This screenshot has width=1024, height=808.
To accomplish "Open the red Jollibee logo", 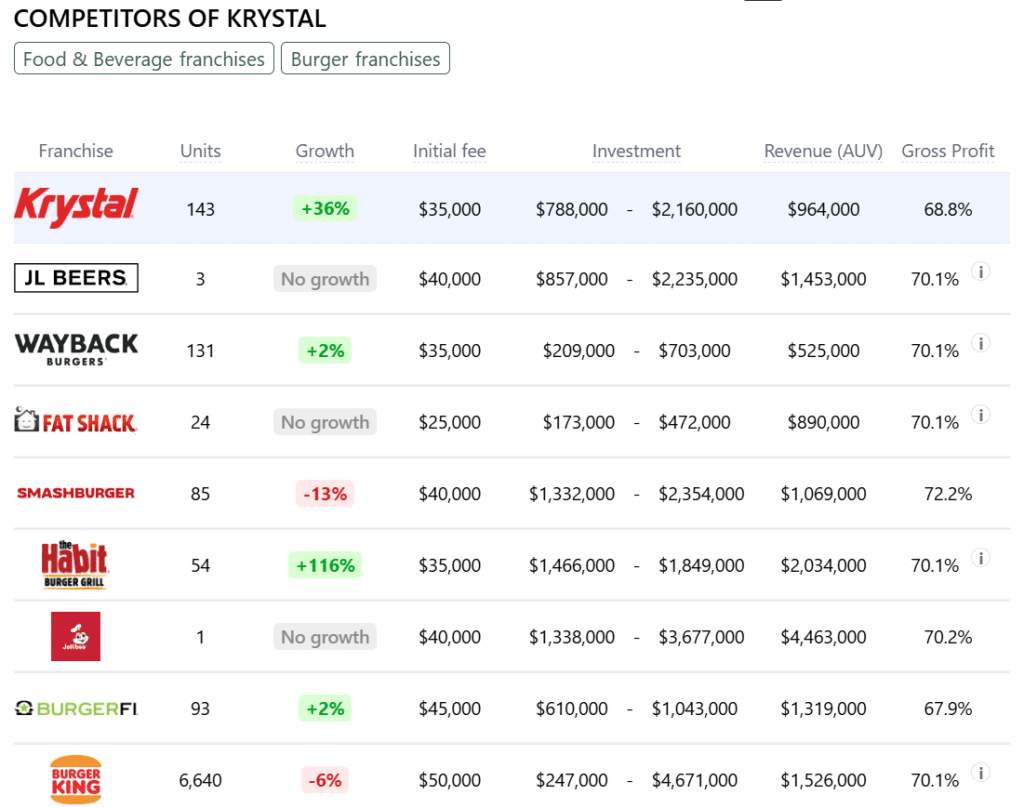I will point(76,636).
